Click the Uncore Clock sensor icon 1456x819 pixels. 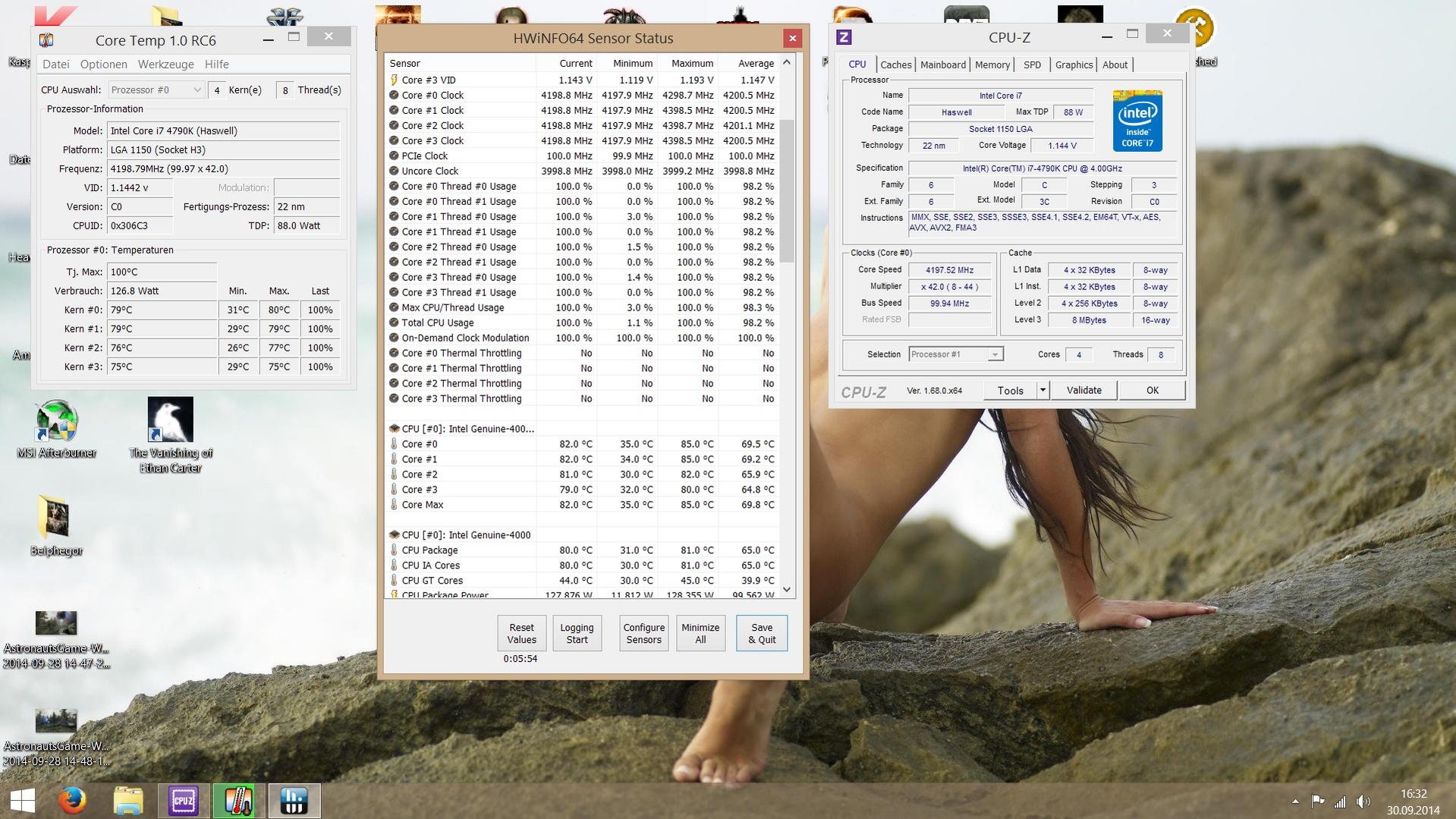(394, 171)
